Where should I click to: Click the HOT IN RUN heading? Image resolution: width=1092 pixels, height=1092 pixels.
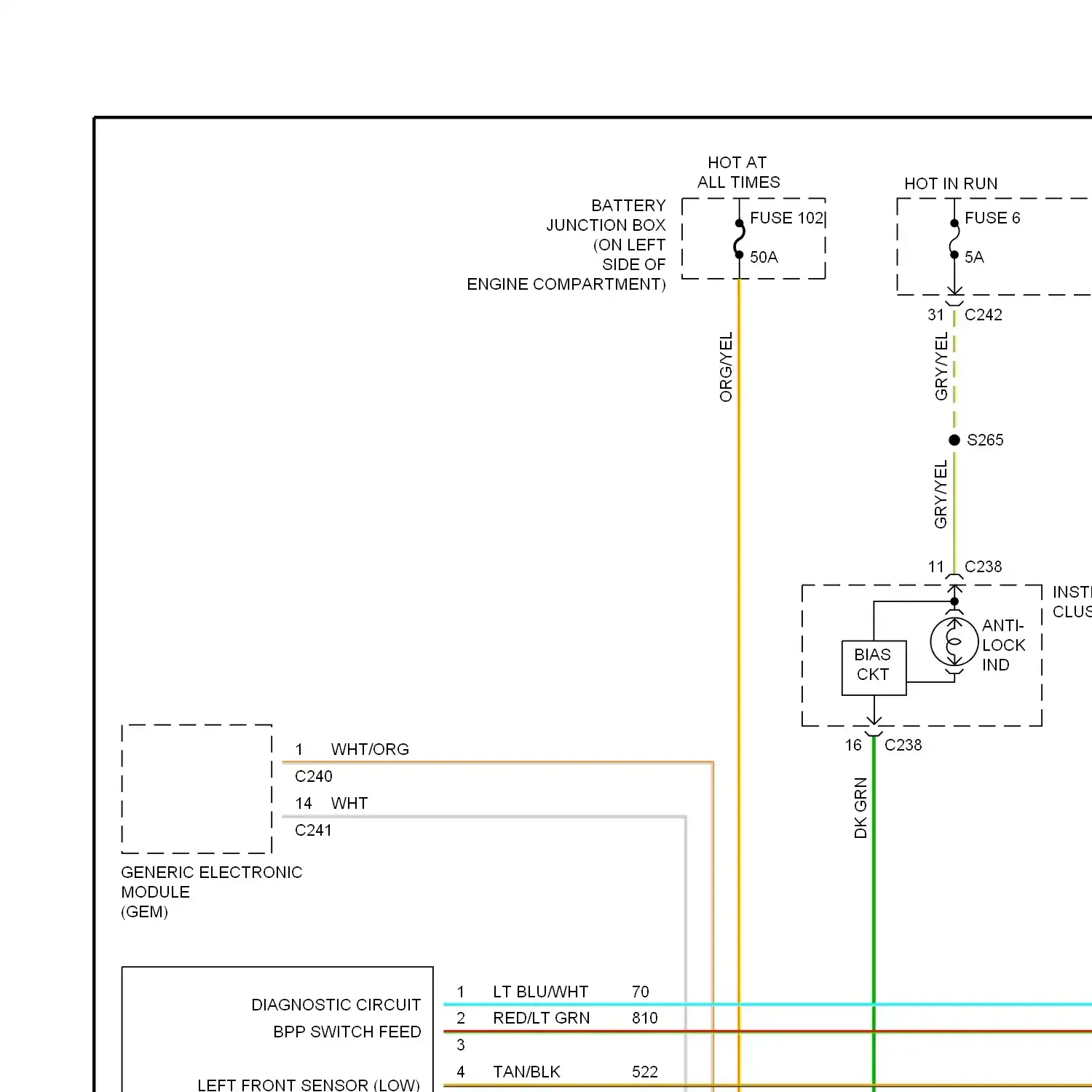951,183
